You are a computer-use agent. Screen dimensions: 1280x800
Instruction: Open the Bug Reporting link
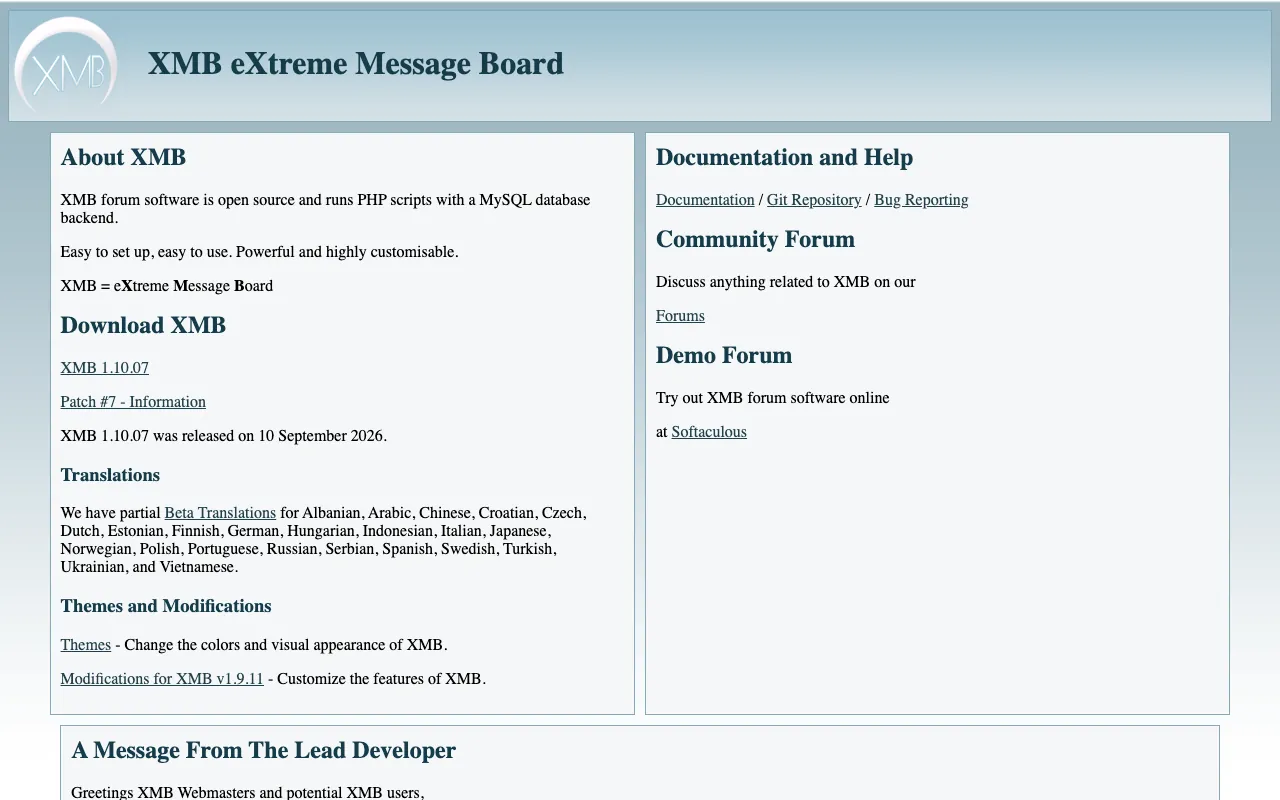pyautogui.click(x=921, y=200)
